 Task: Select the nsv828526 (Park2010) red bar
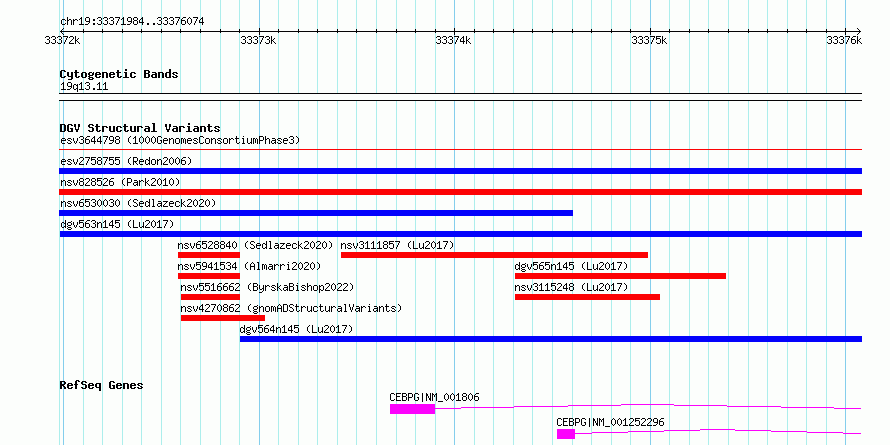pos(460,192)
